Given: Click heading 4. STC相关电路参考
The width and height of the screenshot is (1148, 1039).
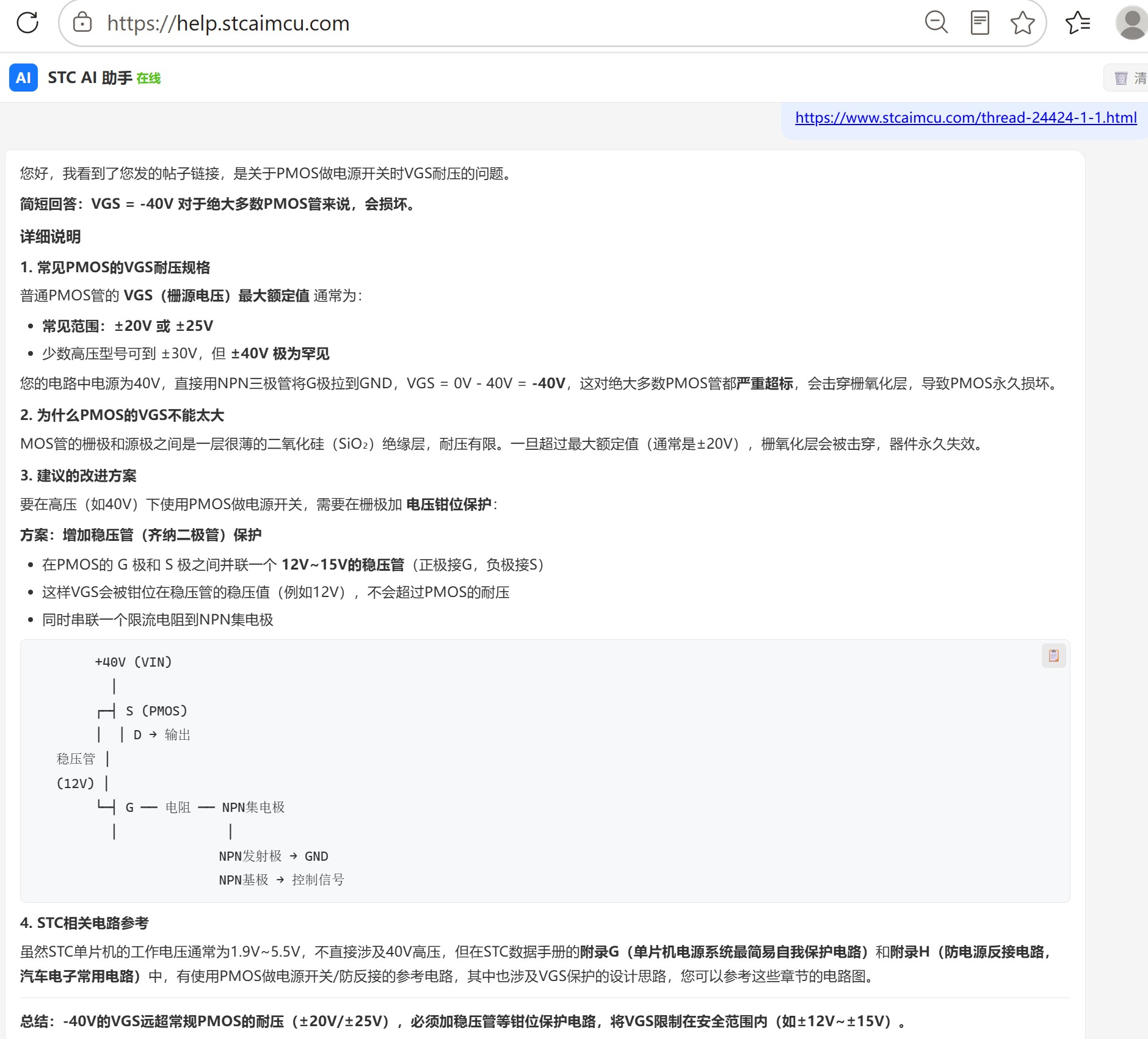Looking at the screenshot, I should pos(84,923).
